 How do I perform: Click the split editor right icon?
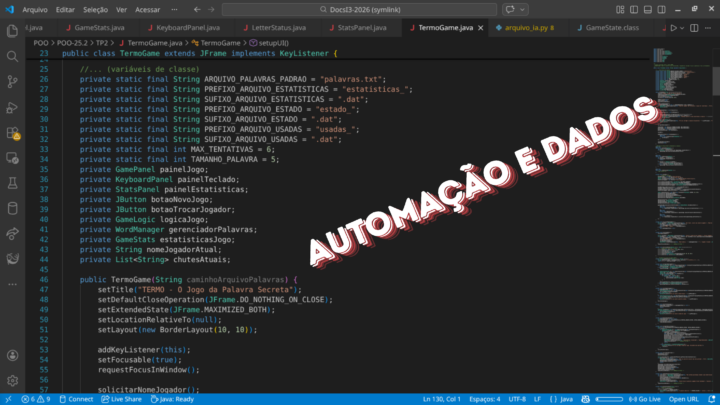pyautogui.click(x=693, y=29)
